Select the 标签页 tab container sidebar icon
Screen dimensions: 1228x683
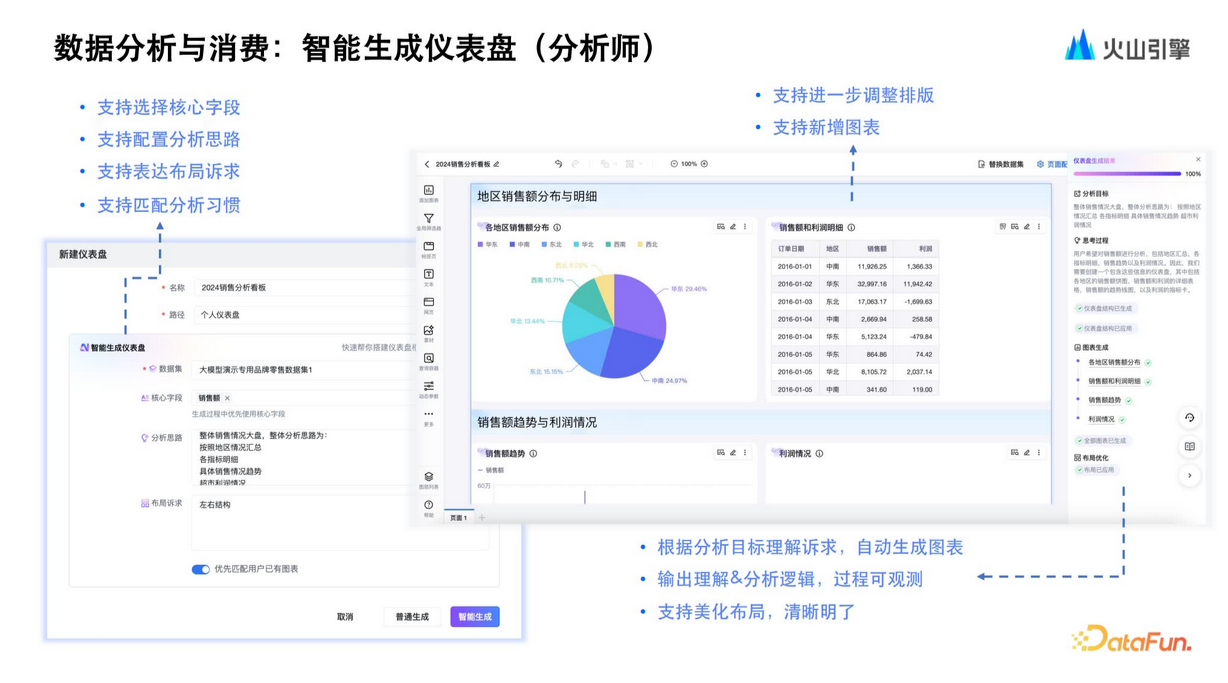click(x=428, y=246)
